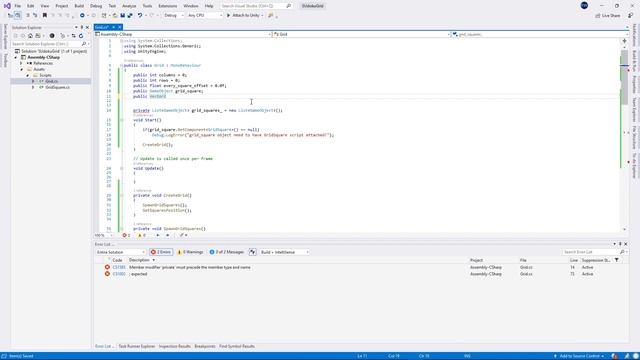Open the Any CPU platform dropdown
640x360 pixels.
tap(205, 16)
